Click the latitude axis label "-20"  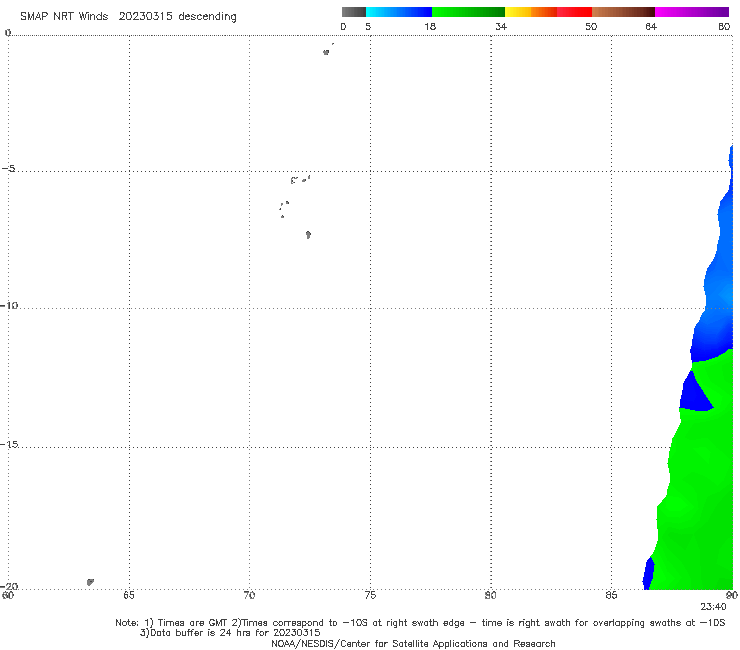(x=9, y=586)
